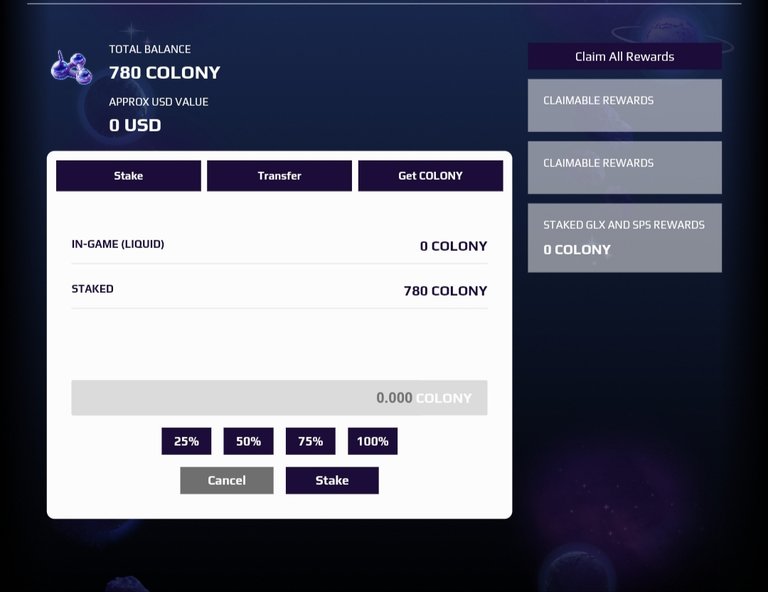Click Claim All Rewards button

pyautogui.click(x=624, y=56)
